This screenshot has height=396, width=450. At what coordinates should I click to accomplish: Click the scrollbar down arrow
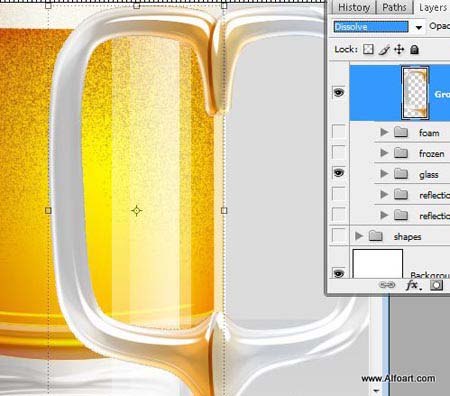pos(376,391)
